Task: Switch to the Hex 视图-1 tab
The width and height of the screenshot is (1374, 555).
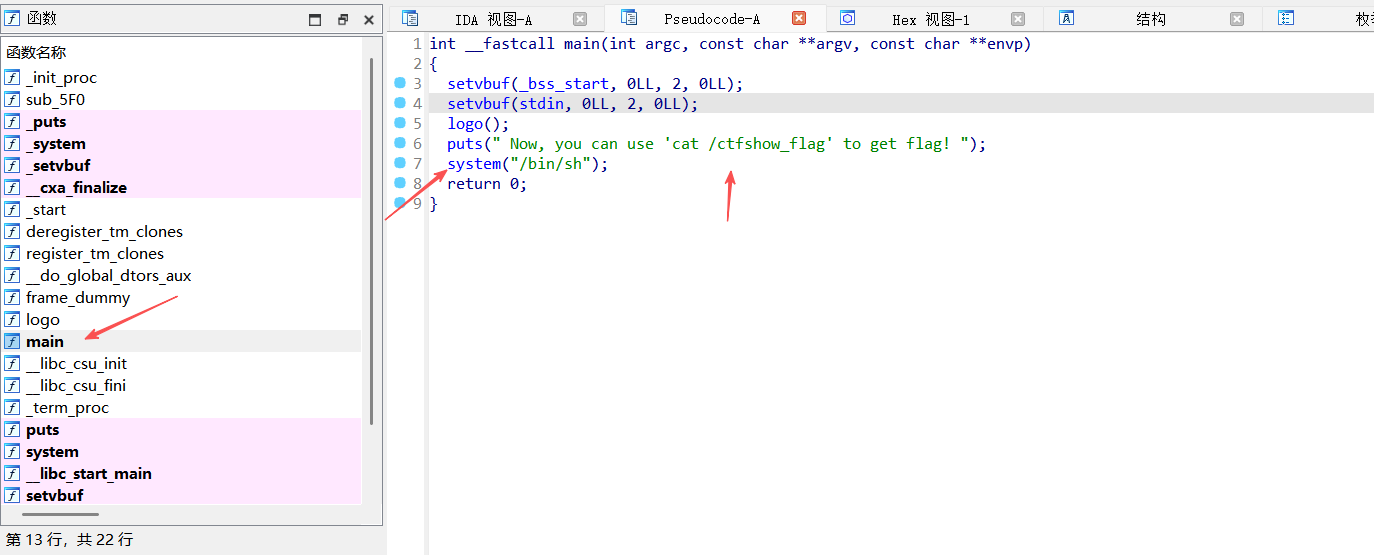Action: click(930, 19)
